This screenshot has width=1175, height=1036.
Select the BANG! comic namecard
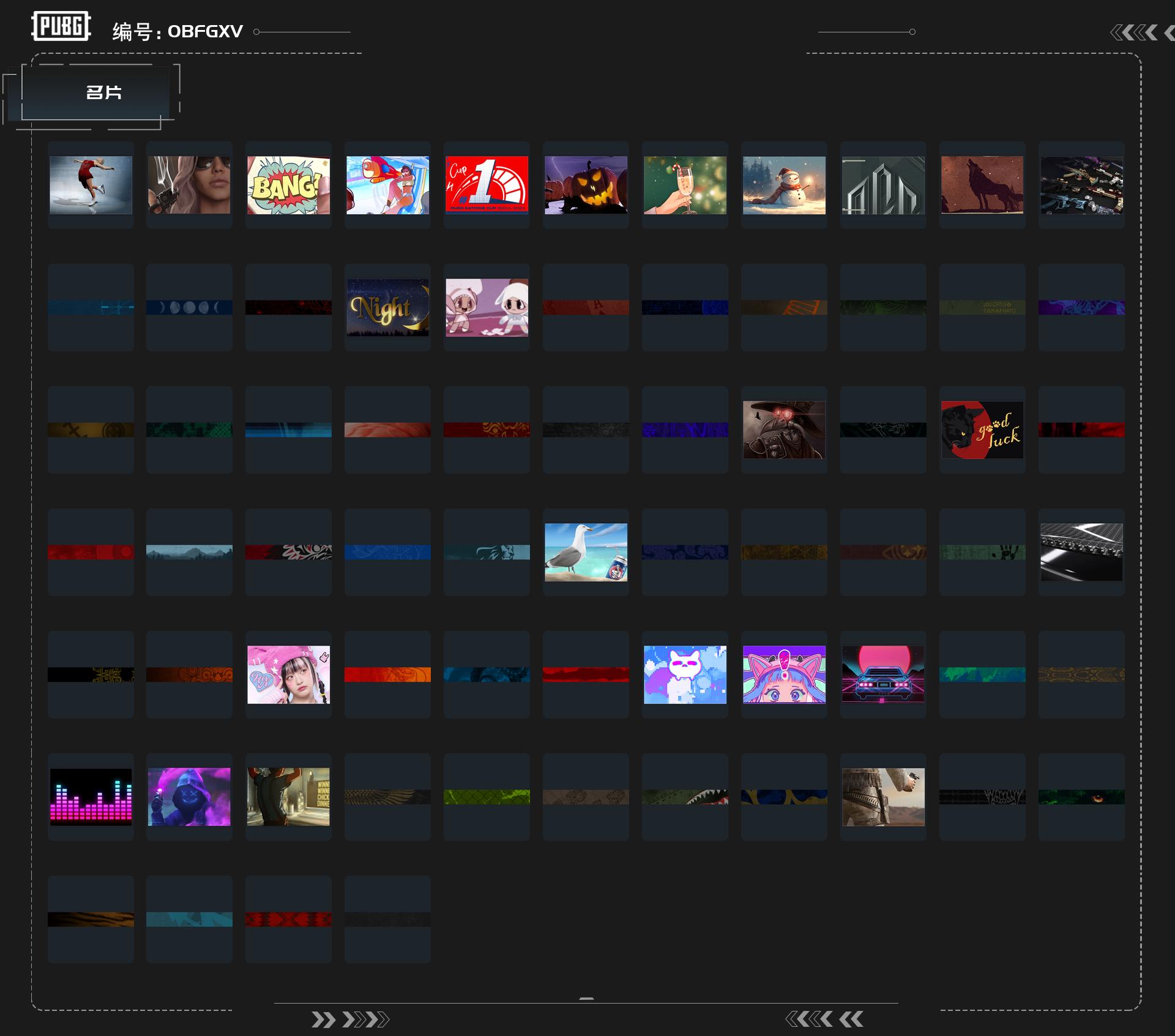pyautogui.click(x=288, y=185)
